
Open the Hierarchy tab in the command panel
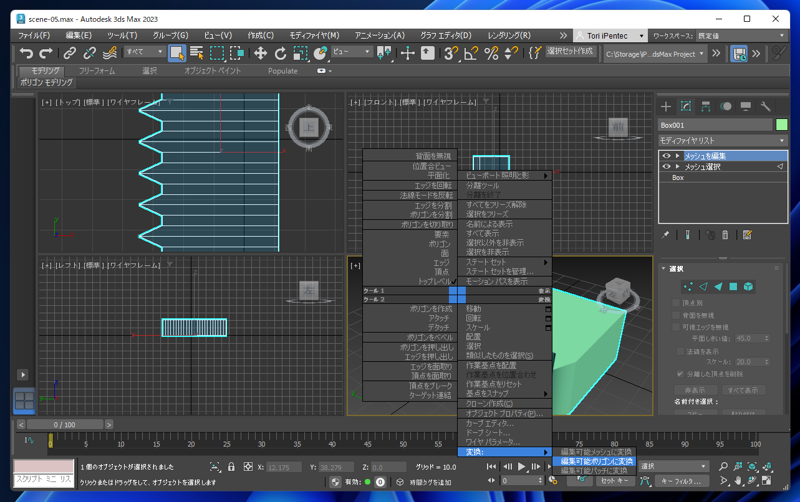tap(706, 107)
